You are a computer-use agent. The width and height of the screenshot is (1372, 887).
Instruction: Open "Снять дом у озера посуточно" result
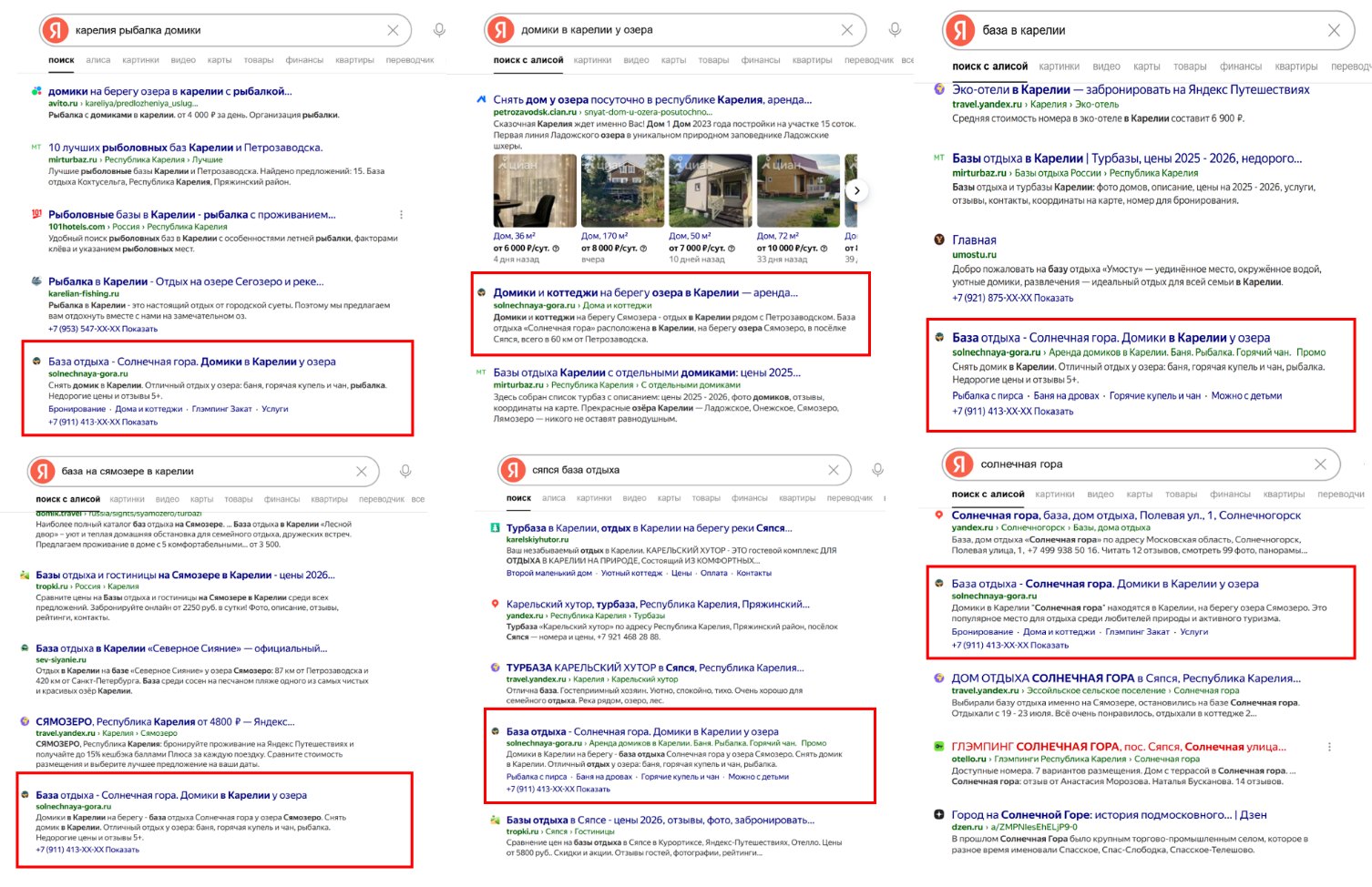[652, 100]
